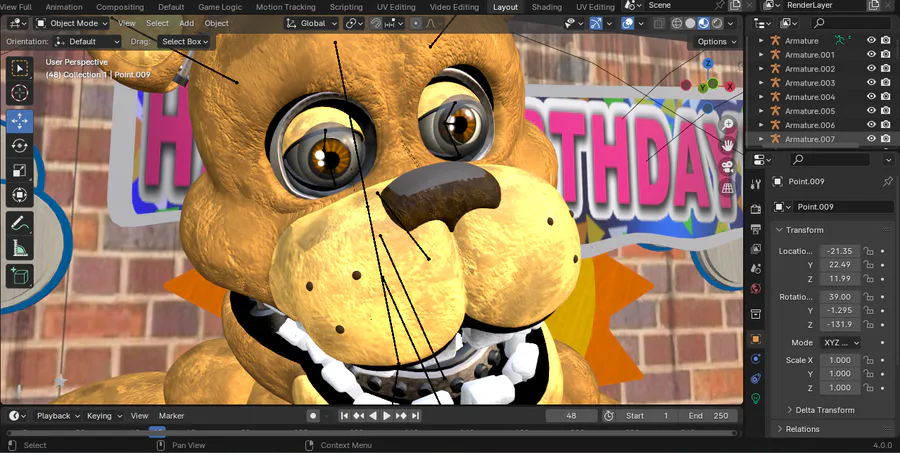Select the Scale tool in toolbar

pos(20,171)
